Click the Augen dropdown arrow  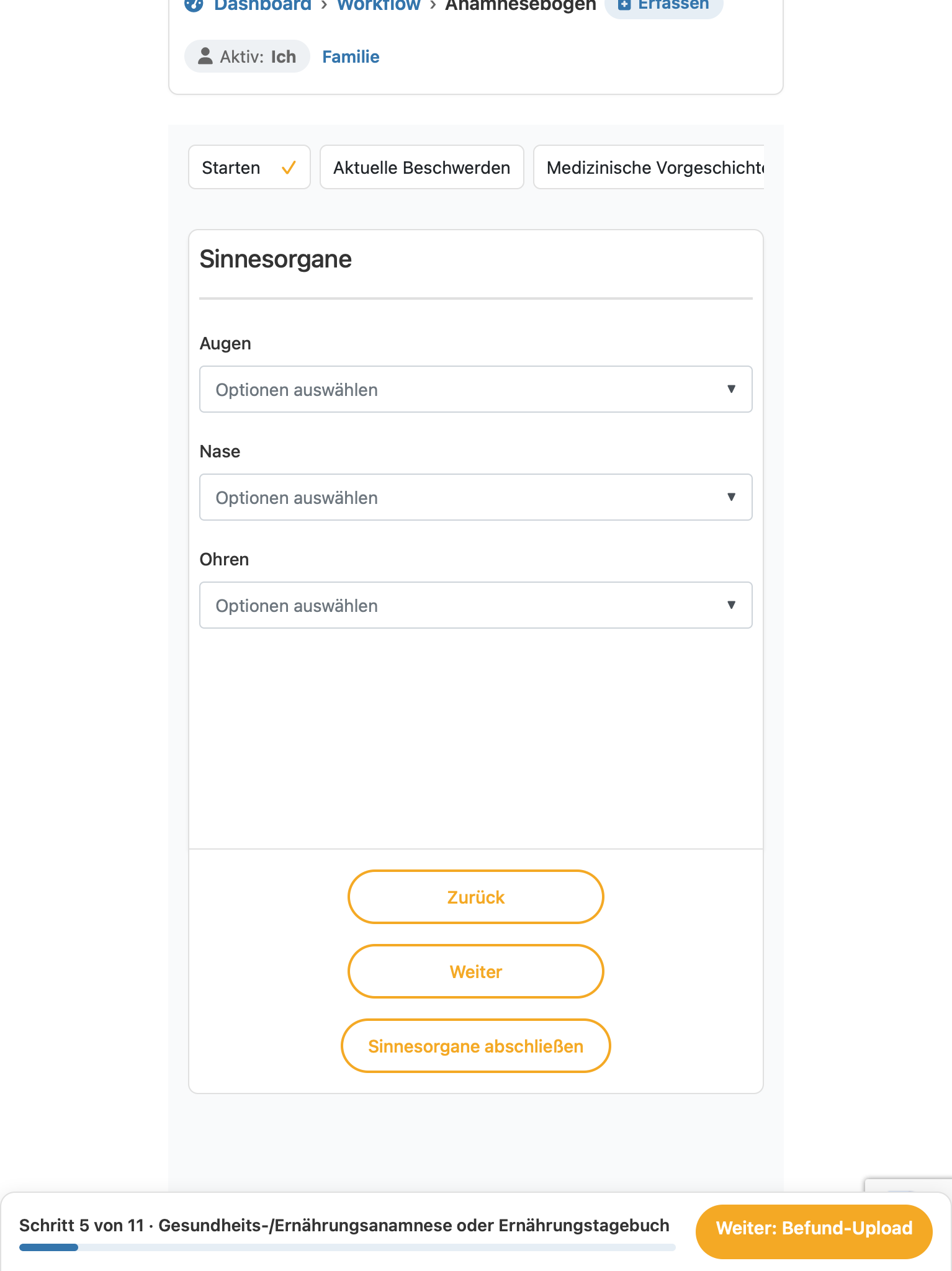tap(731, 389)
